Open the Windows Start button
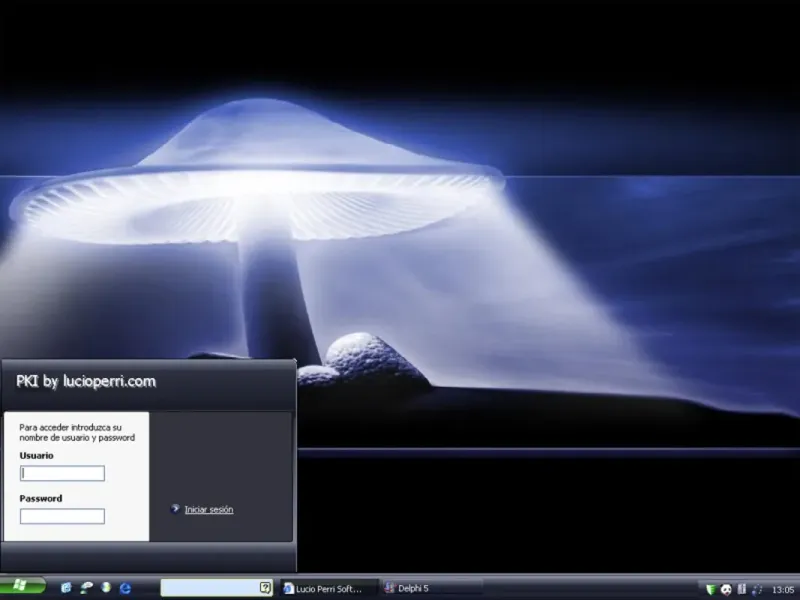 click(x=22, y=586)
